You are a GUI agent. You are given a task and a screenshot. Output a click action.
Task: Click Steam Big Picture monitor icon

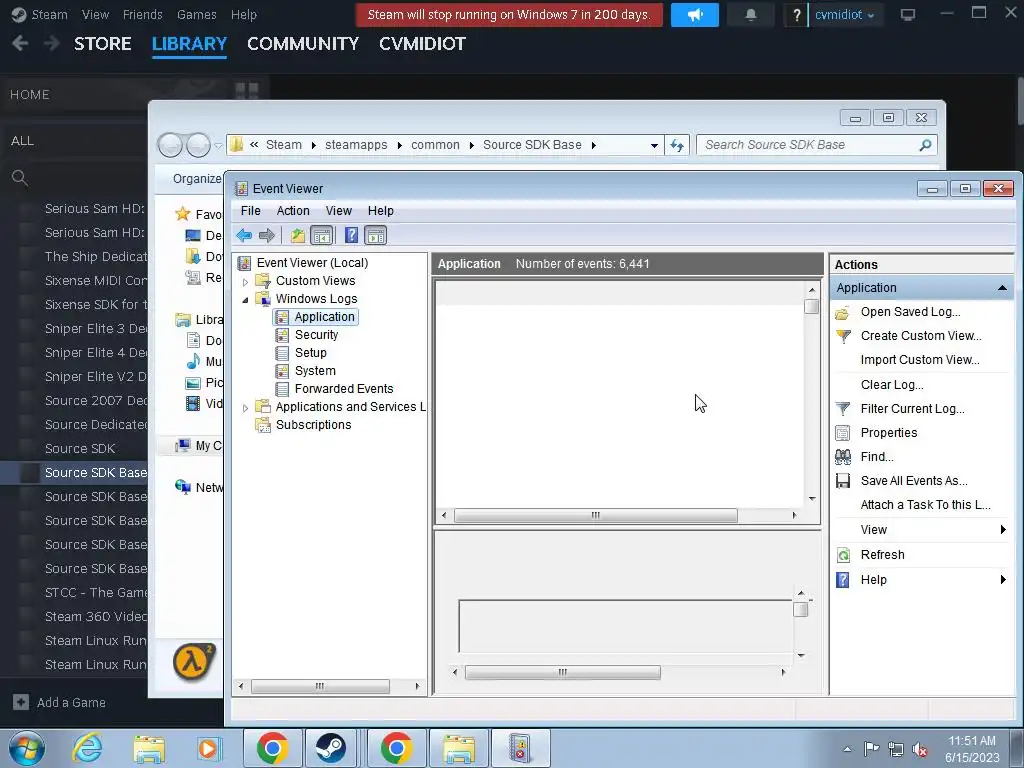(x=908, y=14)
